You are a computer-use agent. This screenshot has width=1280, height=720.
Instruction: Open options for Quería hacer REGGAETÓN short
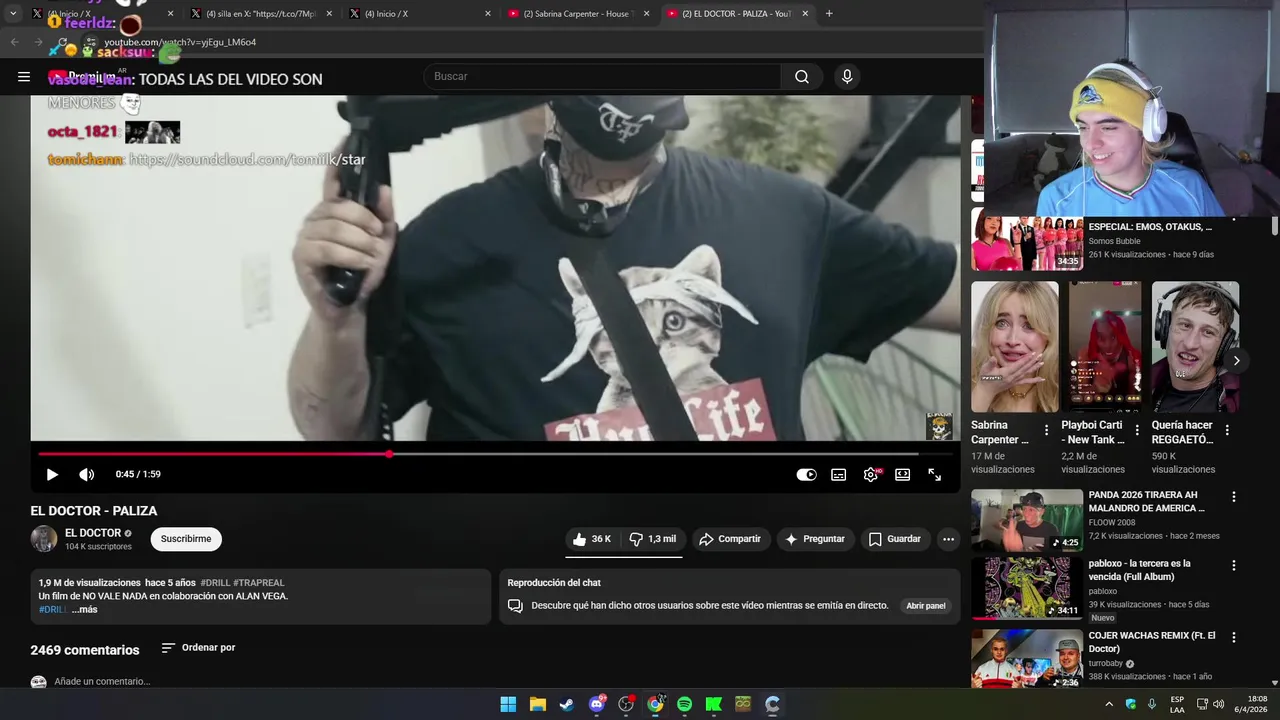pos(1227,430)
